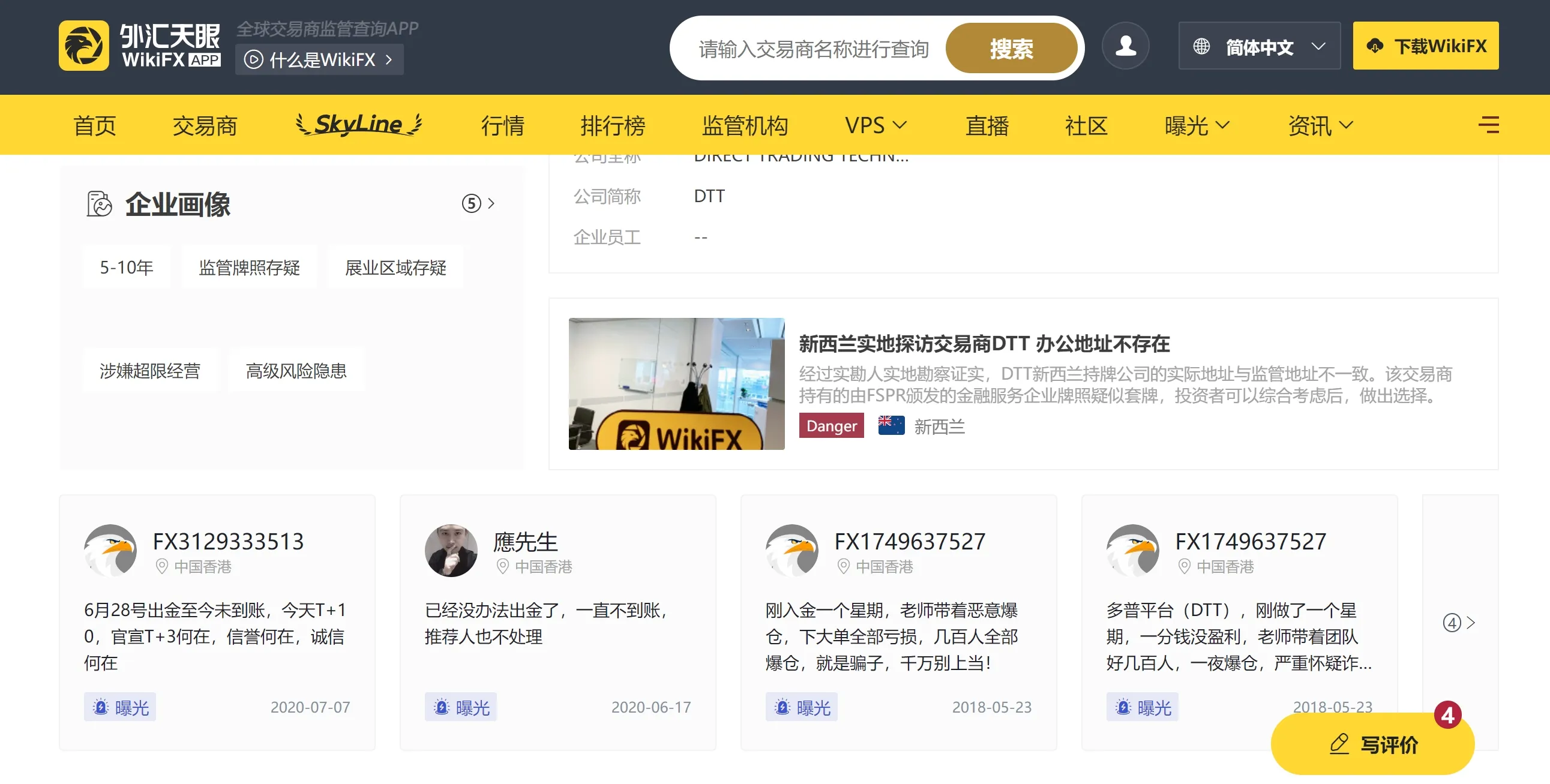Image resolution: width=1550 pixels, height=784 pixels.
Task: Go to 社区 community page
Action: click(1086, 125)
